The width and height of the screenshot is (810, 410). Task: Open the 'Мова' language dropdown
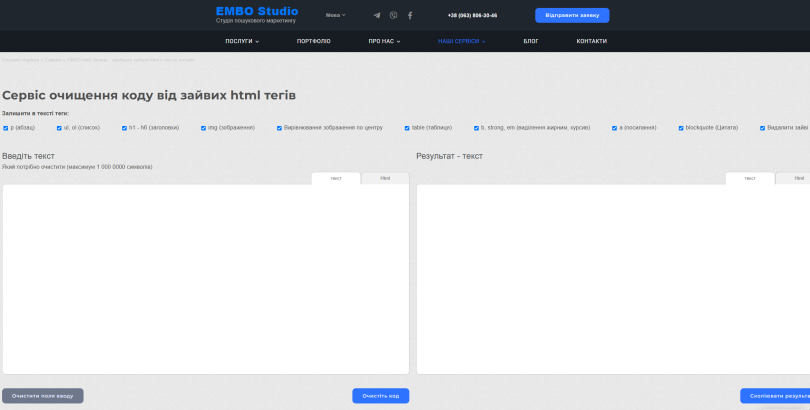point(336,15)
